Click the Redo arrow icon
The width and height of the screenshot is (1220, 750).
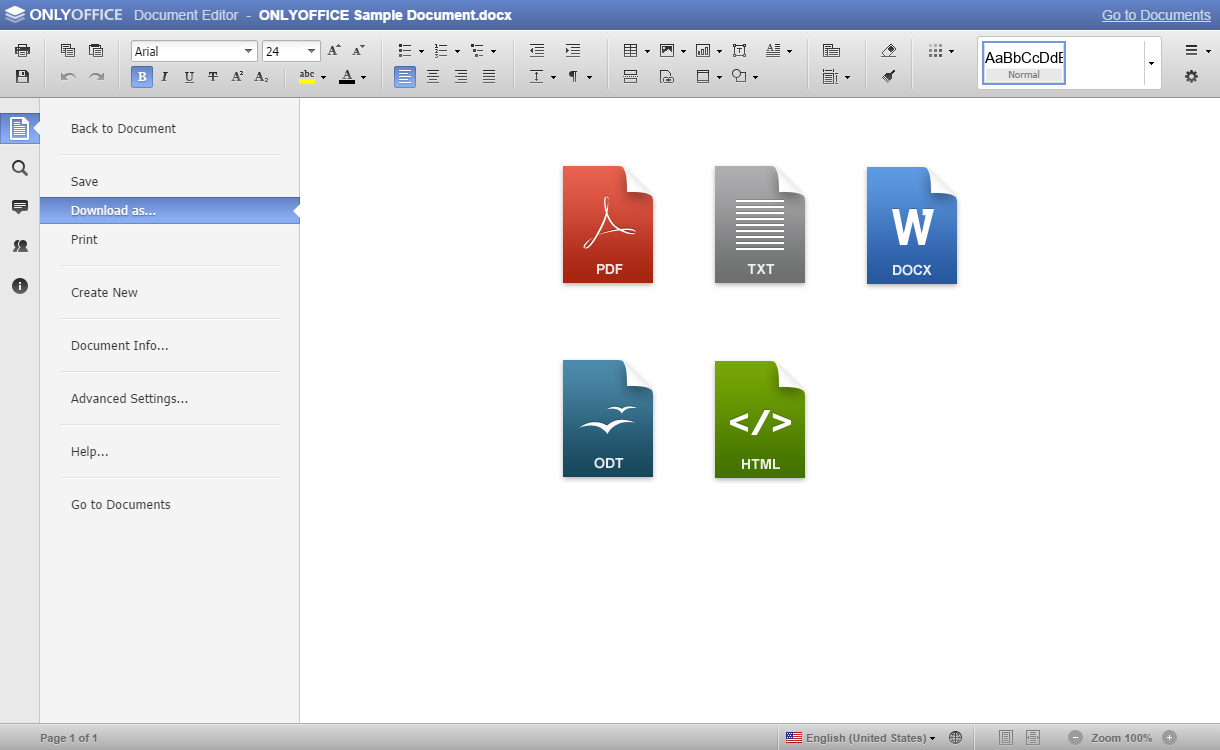pos(96,76)
